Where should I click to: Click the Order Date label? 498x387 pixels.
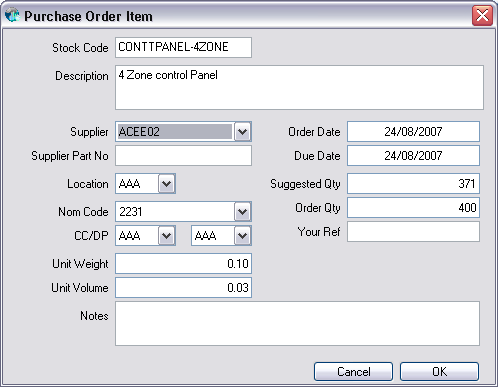[x=314, y=132]
